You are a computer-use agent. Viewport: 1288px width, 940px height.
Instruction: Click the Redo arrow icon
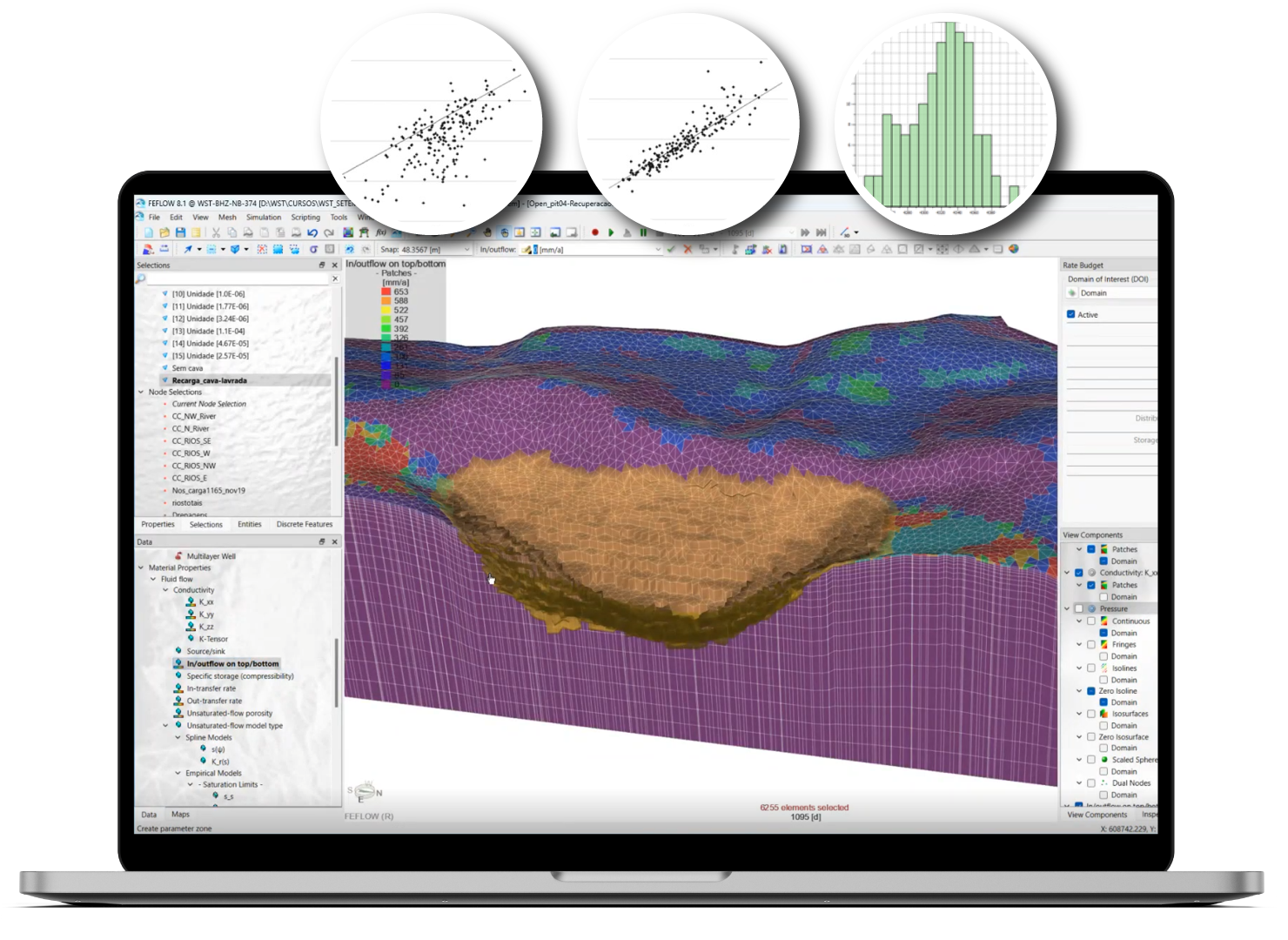point(328,232)
